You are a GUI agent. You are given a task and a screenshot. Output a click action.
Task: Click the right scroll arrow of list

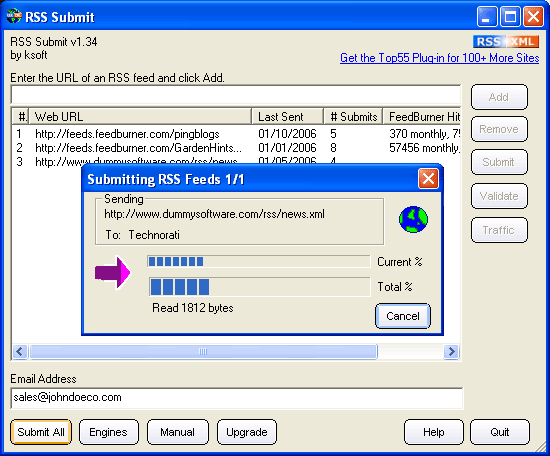451,351
